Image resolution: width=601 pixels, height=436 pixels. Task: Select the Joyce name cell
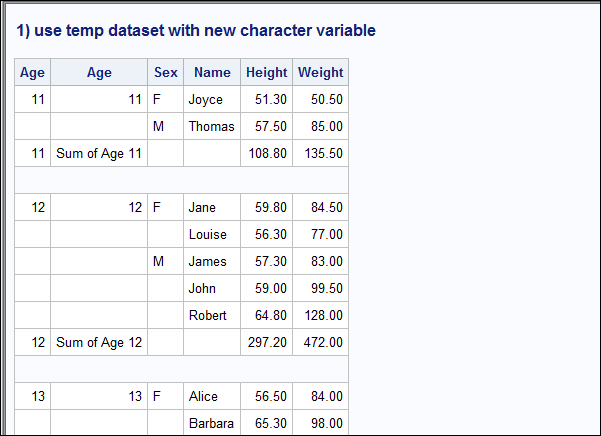tap(212, 99)
